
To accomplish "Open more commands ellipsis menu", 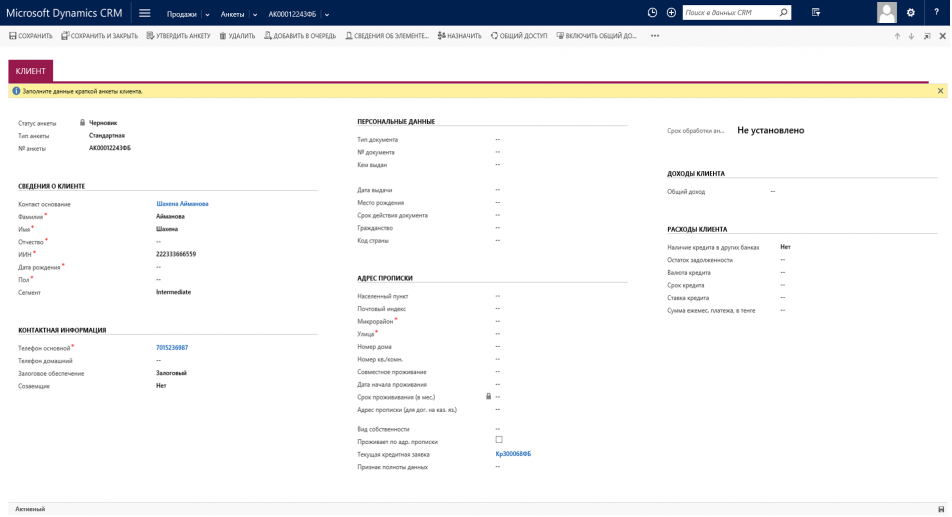I will pos(655,36).
